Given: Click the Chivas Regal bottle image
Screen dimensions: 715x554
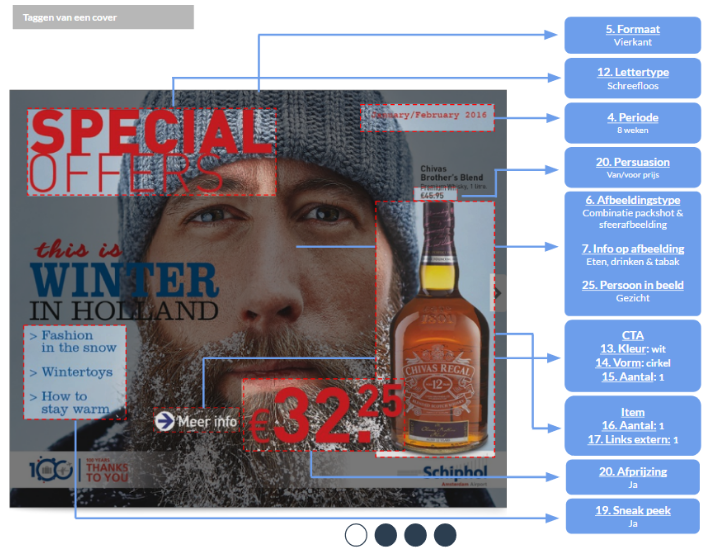Looking at the screenshot, I should pyautogui.click(x=440, y=326).
